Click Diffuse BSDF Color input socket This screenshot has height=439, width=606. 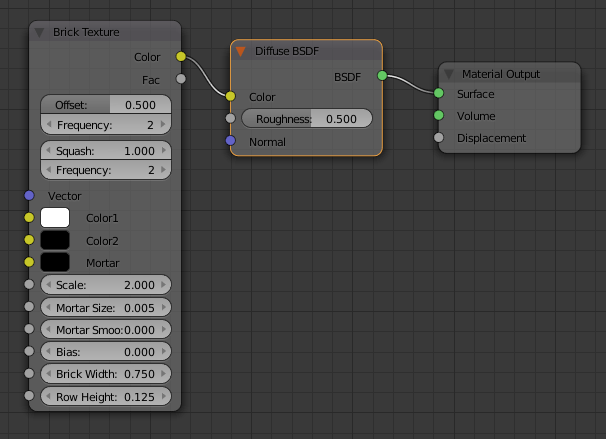pyautogui.click(x=230, y=96)
